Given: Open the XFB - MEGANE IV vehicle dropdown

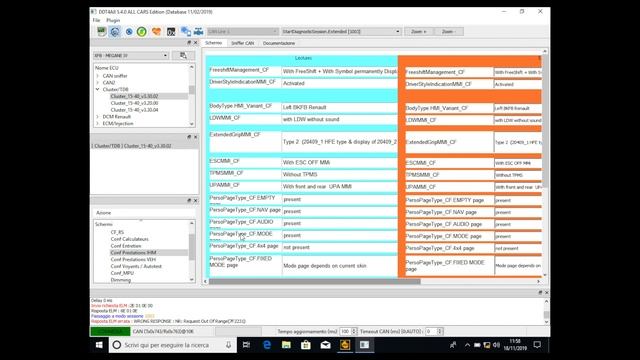Looking at the screenshot, I should (x=131, y=56).
